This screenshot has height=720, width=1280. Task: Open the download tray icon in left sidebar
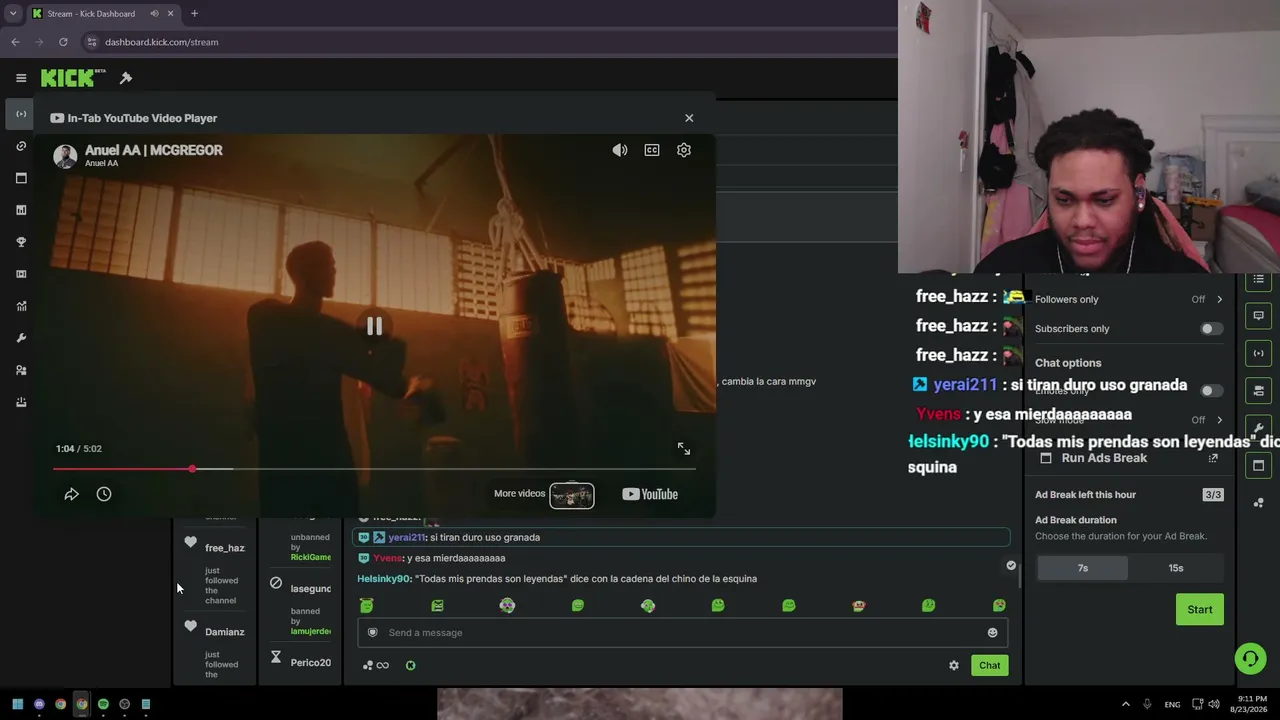coord(21,402)
